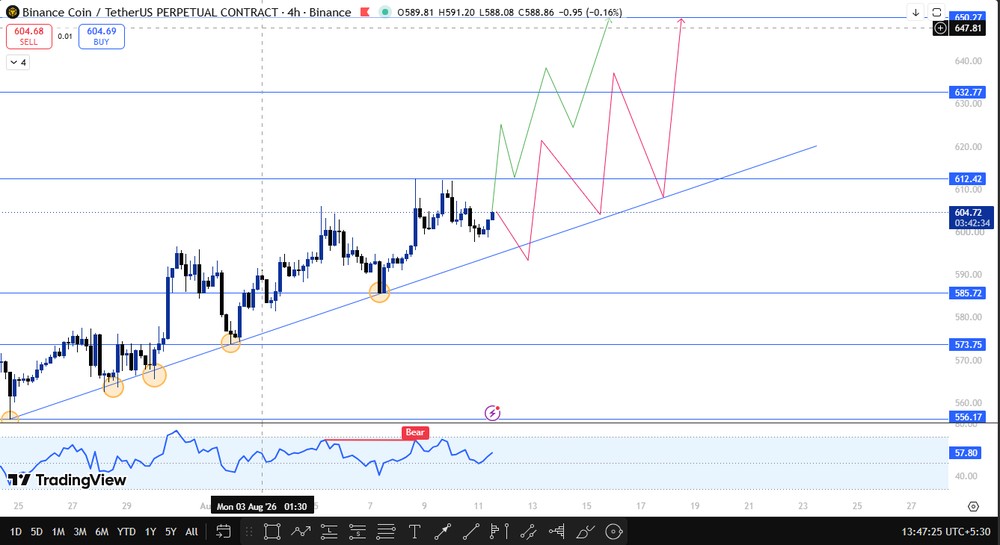
Task: Click the lightning event marker on chart
Action: pyautogui.click(x=492, y=413)
